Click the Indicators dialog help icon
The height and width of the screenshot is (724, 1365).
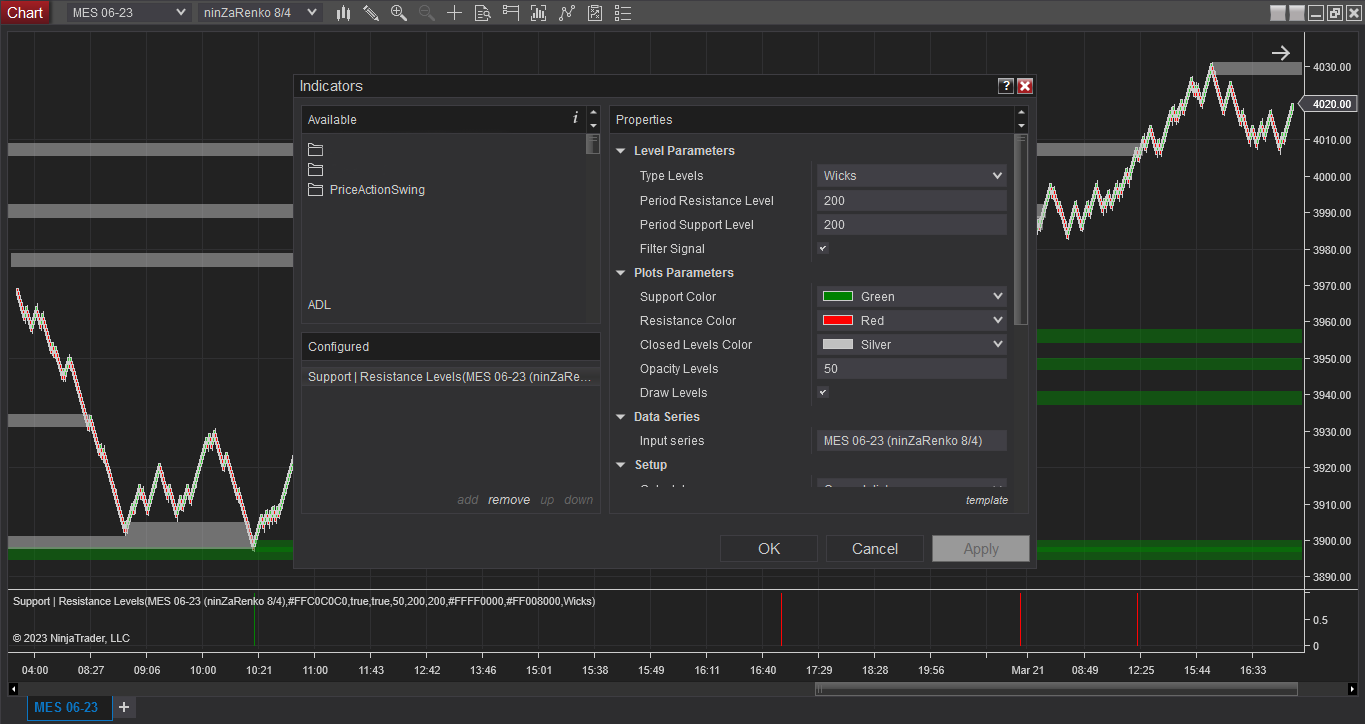(x=1006, y=86)
